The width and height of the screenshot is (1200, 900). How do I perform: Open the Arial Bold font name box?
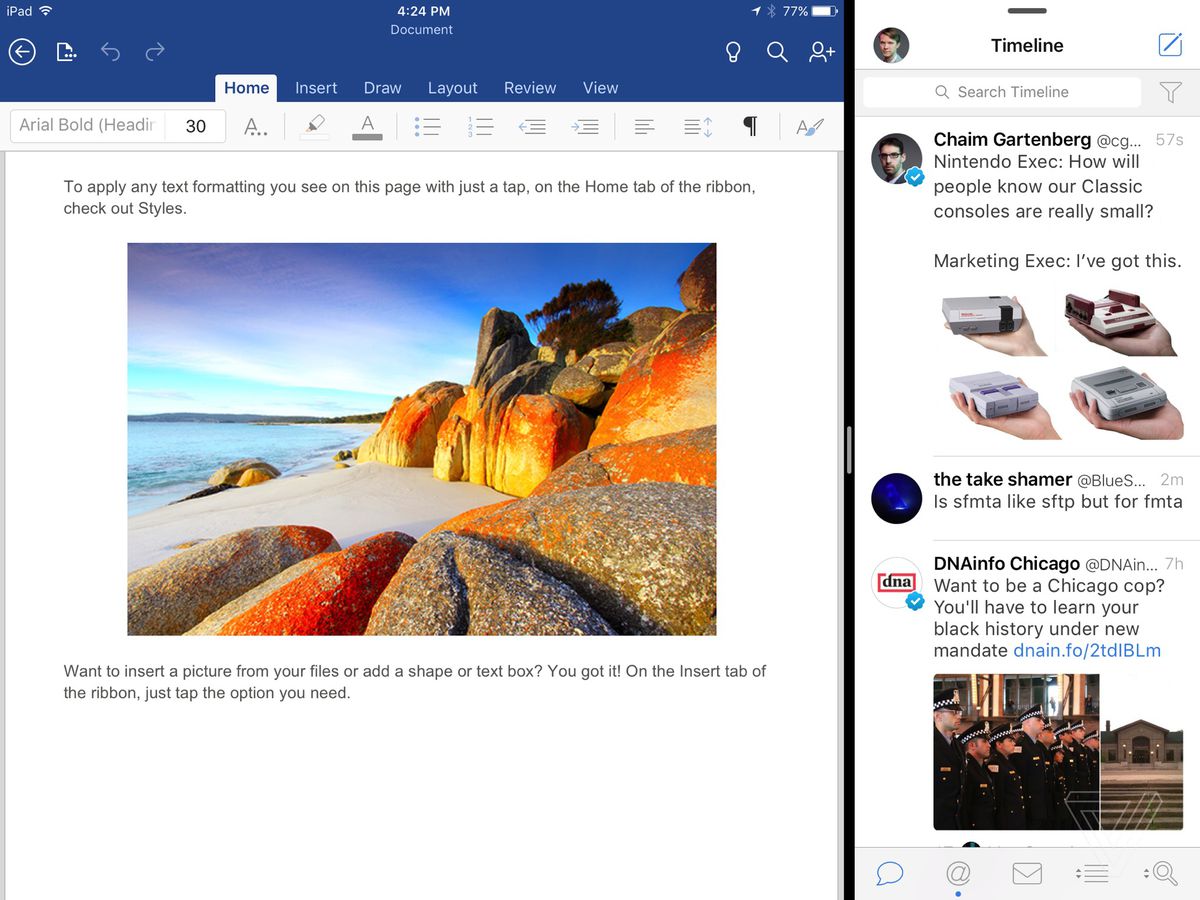87,126
